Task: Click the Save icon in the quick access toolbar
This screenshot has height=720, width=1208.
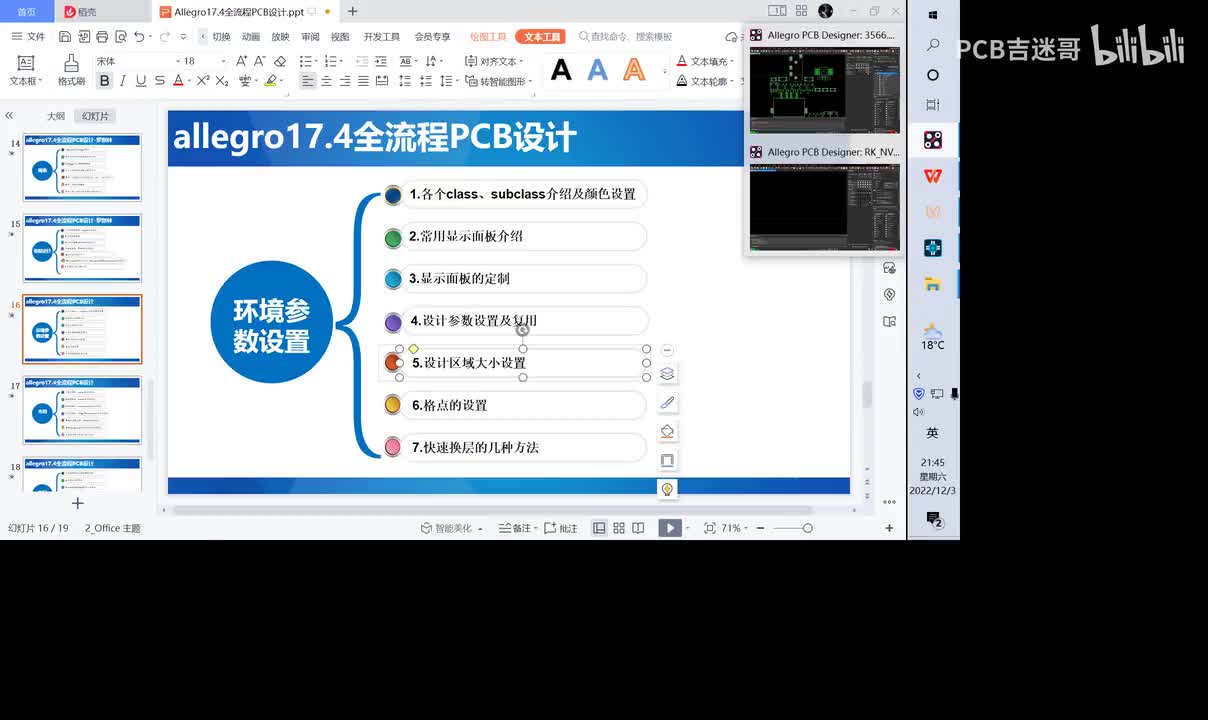Action: tap(66, 36)
